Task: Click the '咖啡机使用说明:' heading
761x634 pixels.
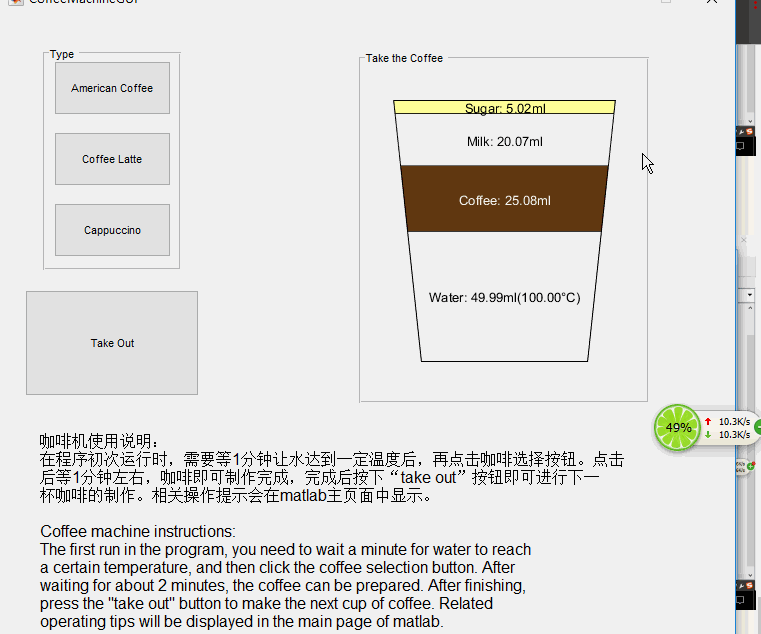Action: pyautogui.click(x=99, y=441)
